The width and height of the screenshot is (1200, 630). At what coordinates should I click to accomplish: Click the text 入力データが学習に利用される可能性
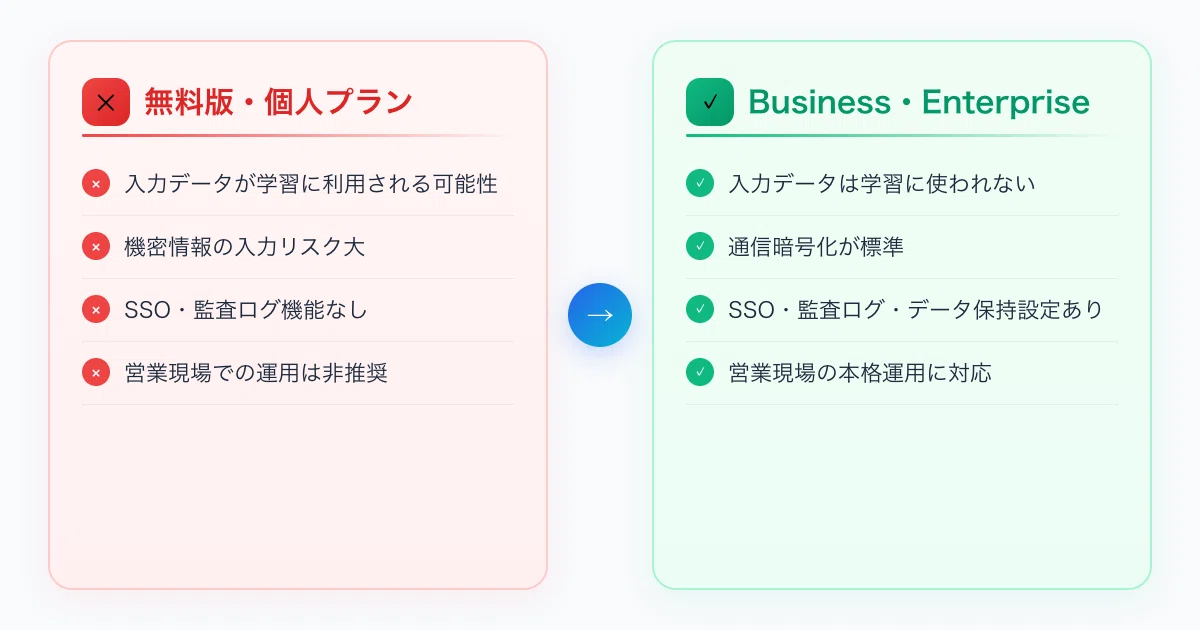click(311, 184)
